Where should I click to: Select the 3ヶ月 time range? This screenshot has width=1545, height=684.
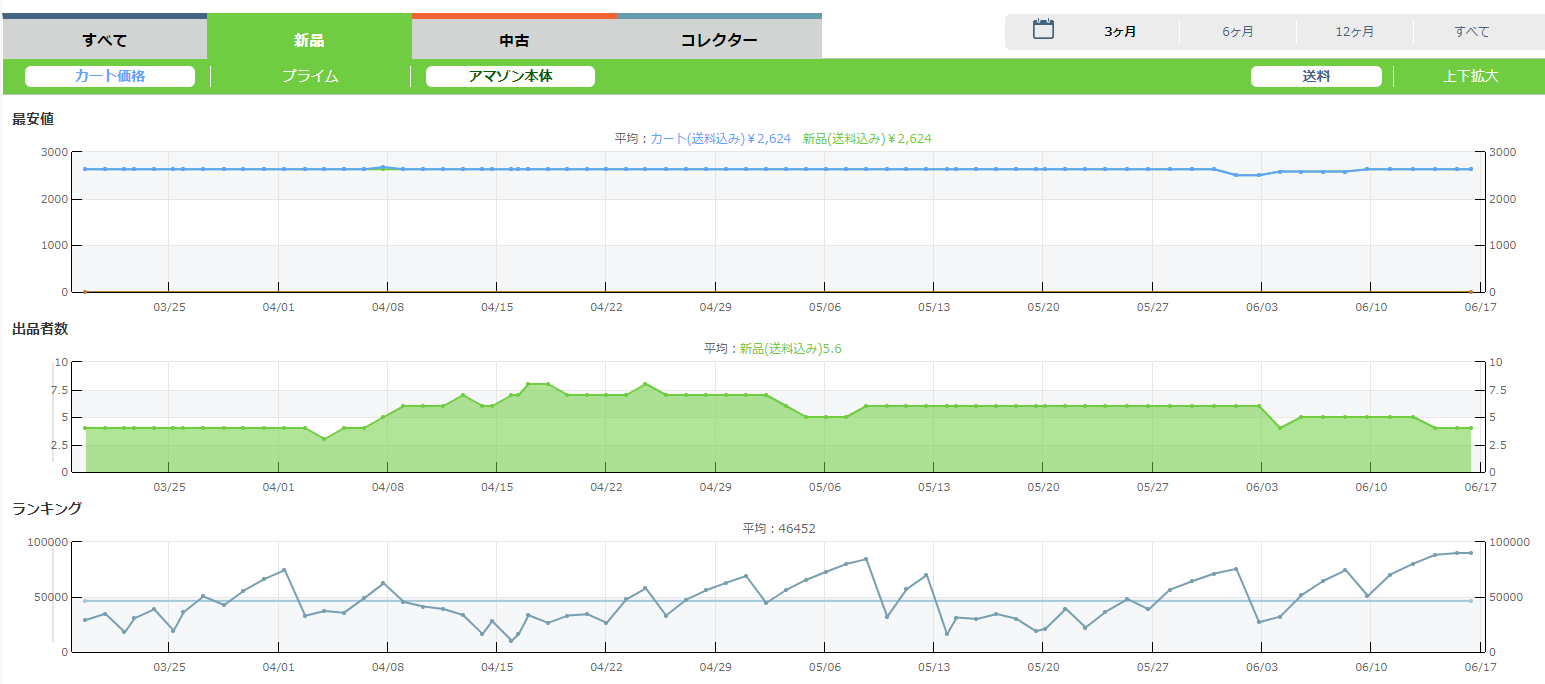coord(1120,32)
